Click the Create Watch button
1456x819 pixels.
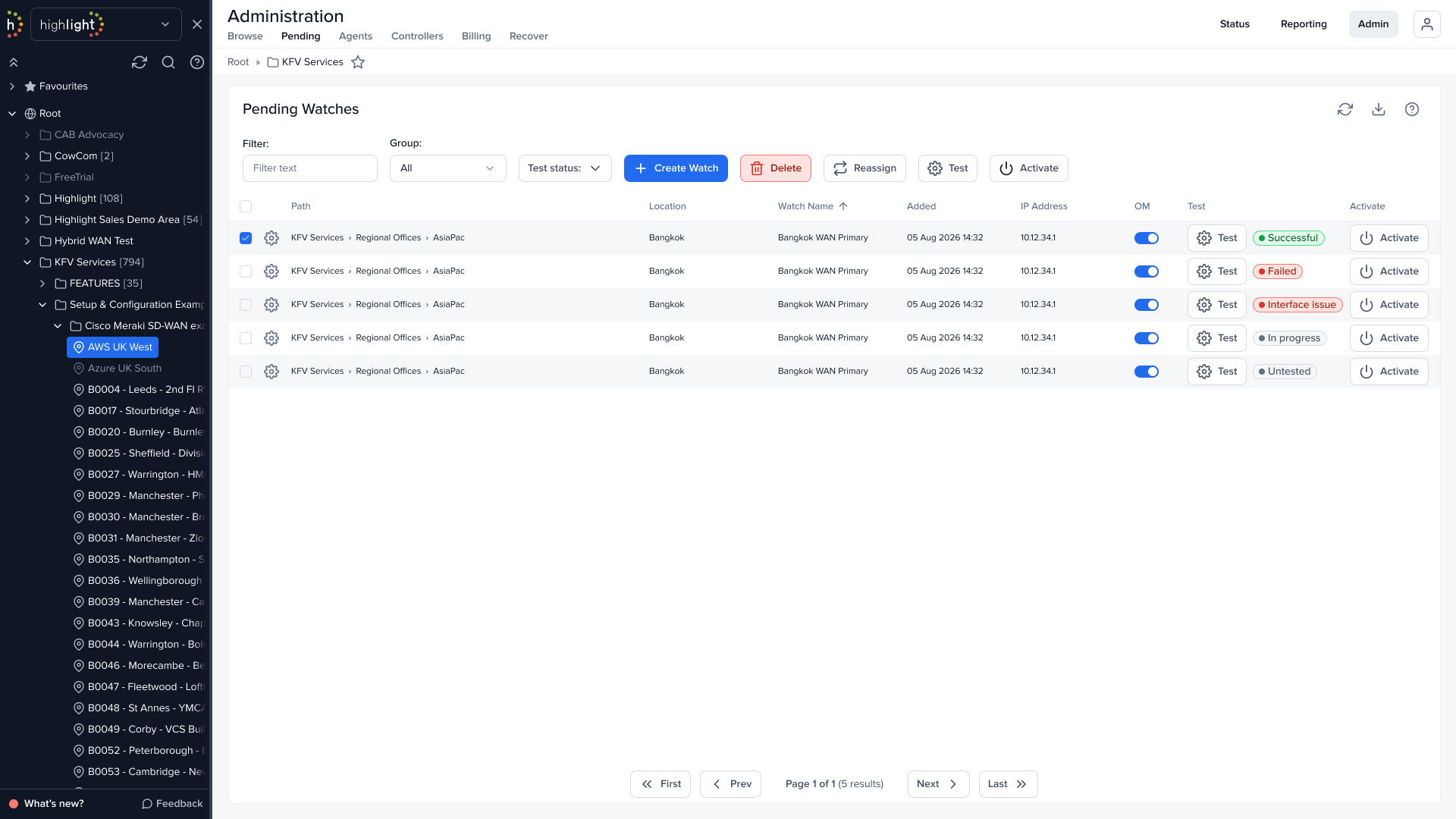point(676,168)
